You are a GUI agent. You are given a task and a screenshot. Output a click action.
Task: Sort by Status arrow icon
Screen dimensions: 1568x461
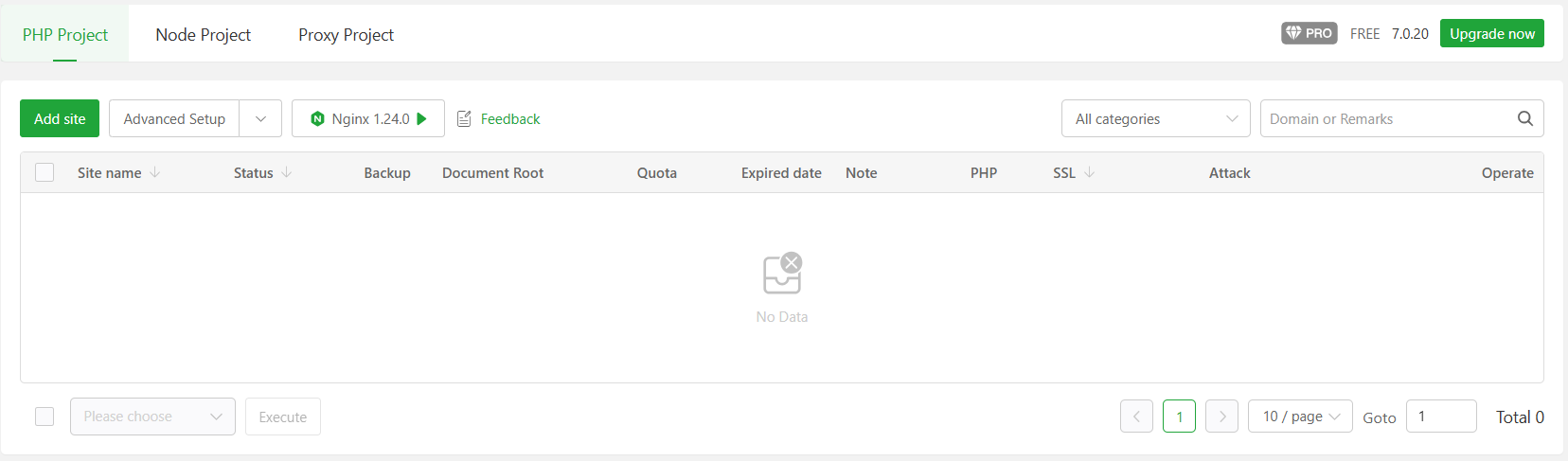287,172
